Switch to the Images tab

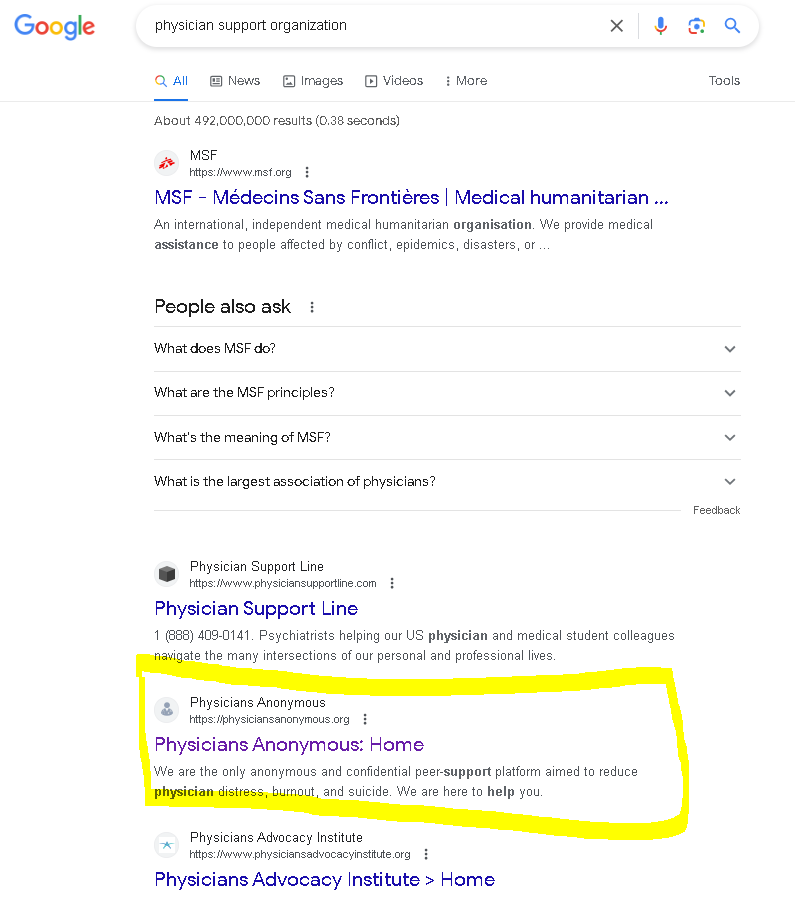(x=313, y=81)
